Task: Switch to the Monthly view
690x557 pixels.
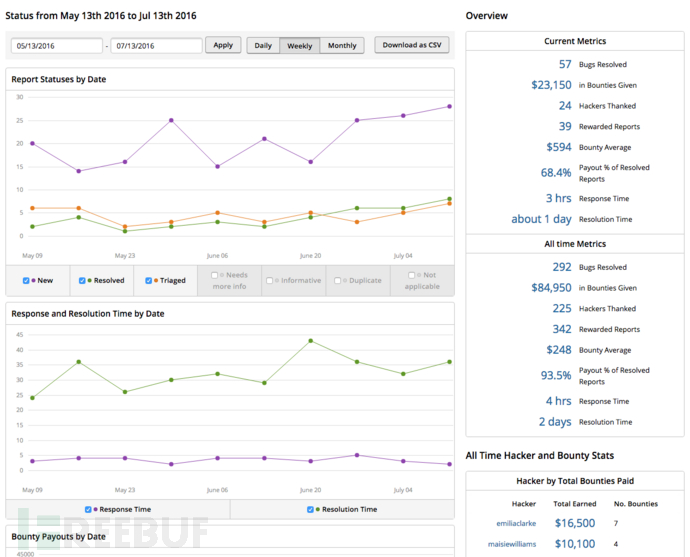Action: [342, 46]
